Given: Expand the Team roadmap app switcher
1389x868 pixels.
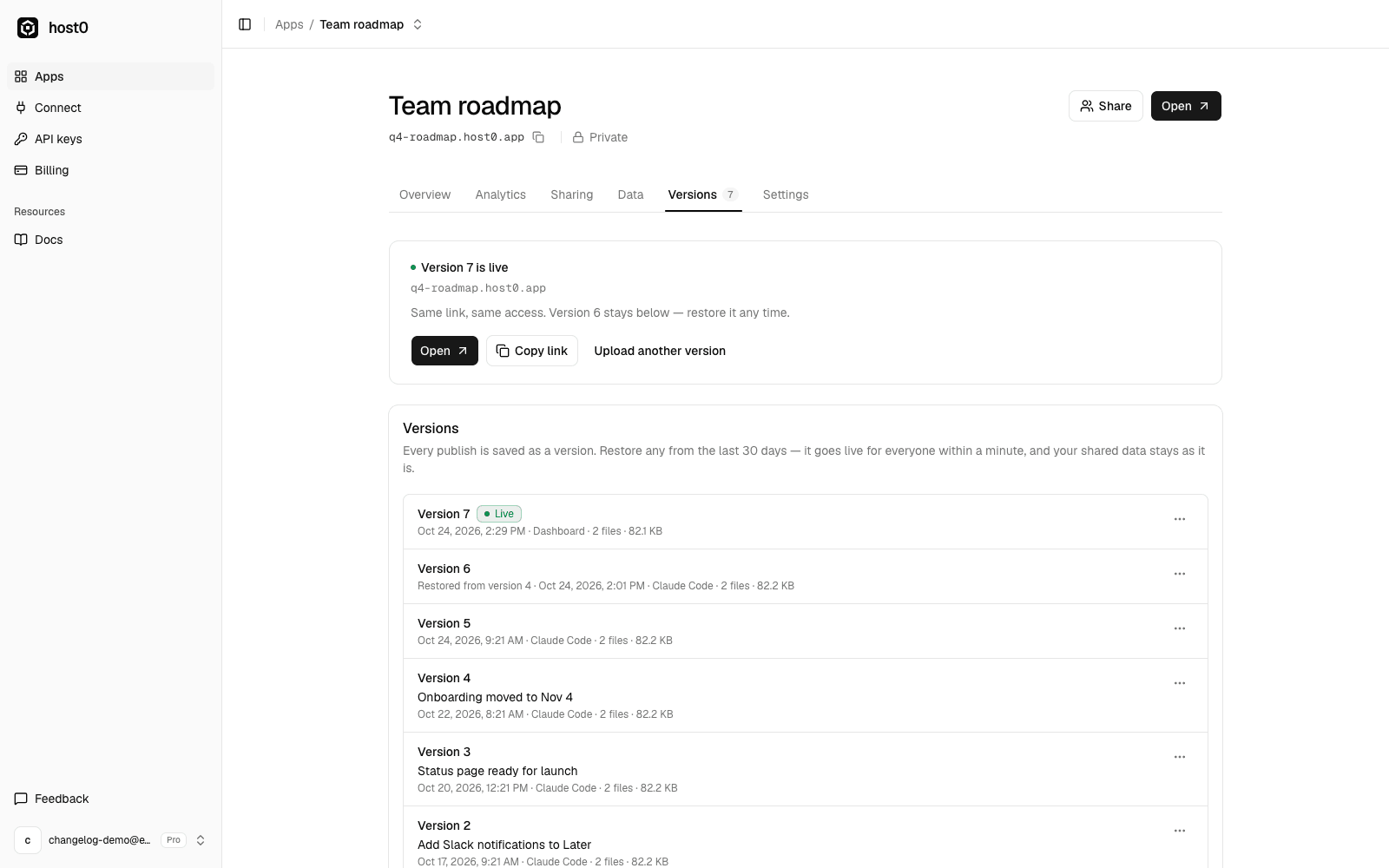Looking at the screenshot, I should pos(418,24).
